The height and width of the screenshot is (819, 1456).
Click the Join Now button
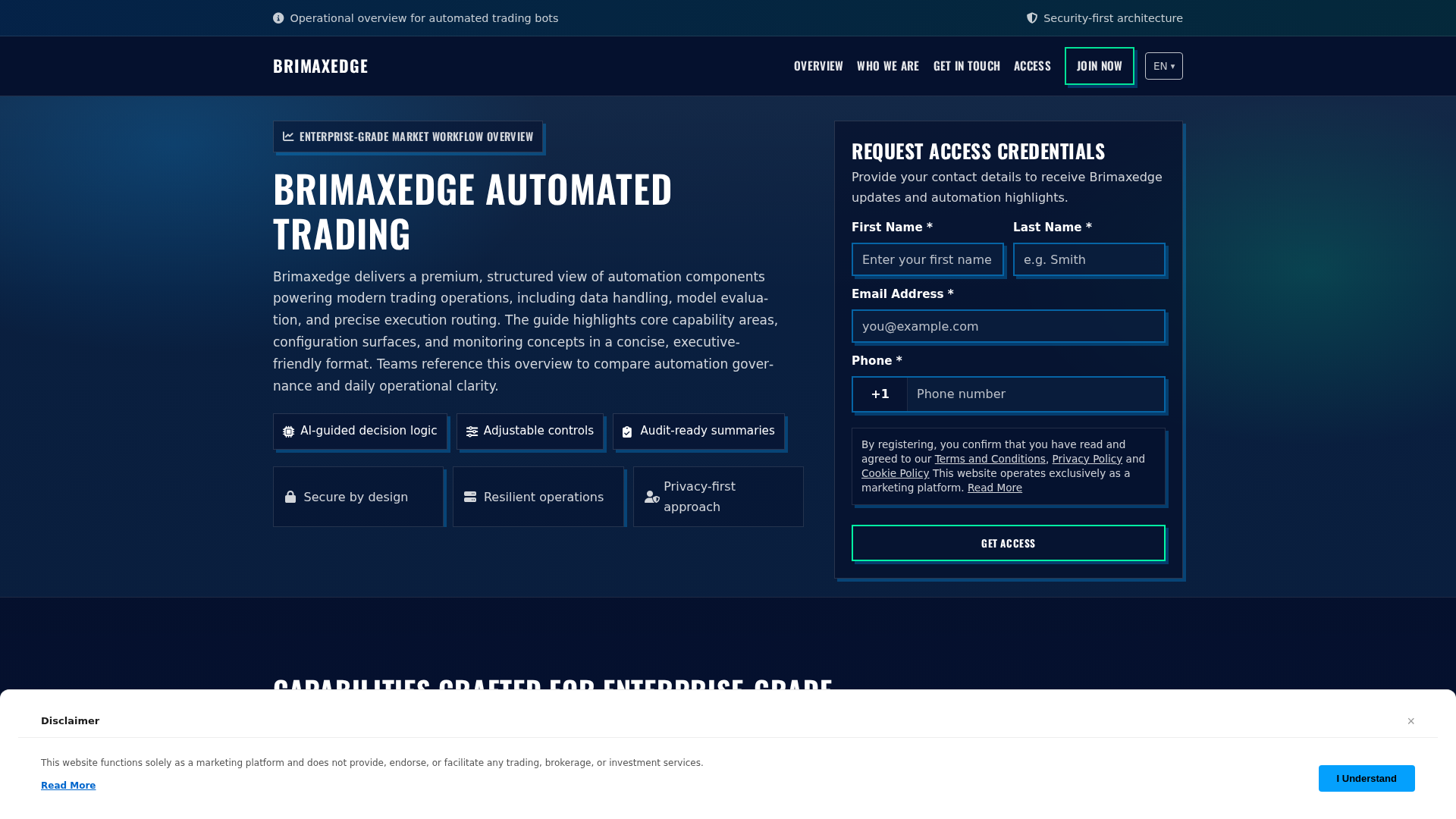pyautogui.click(x=1100, y=66)
